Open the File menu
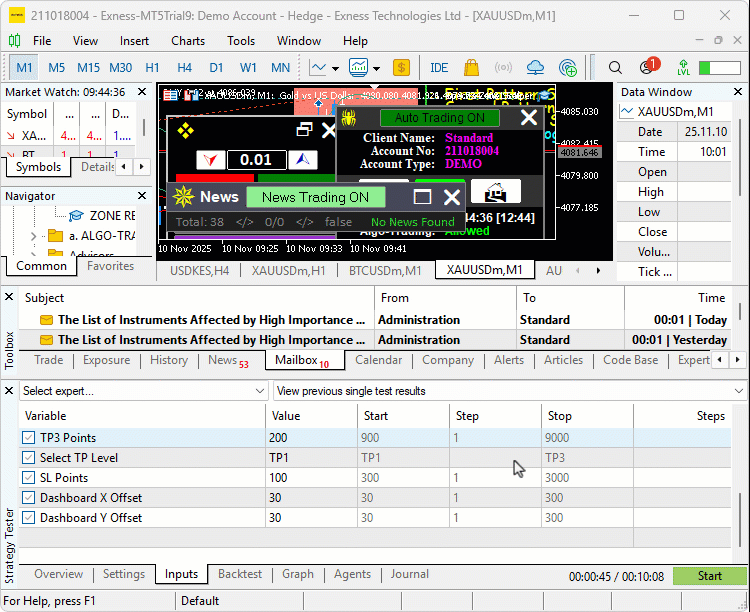Image resolution: width=750 pixels, height=612 pixels. coord(42,41)
